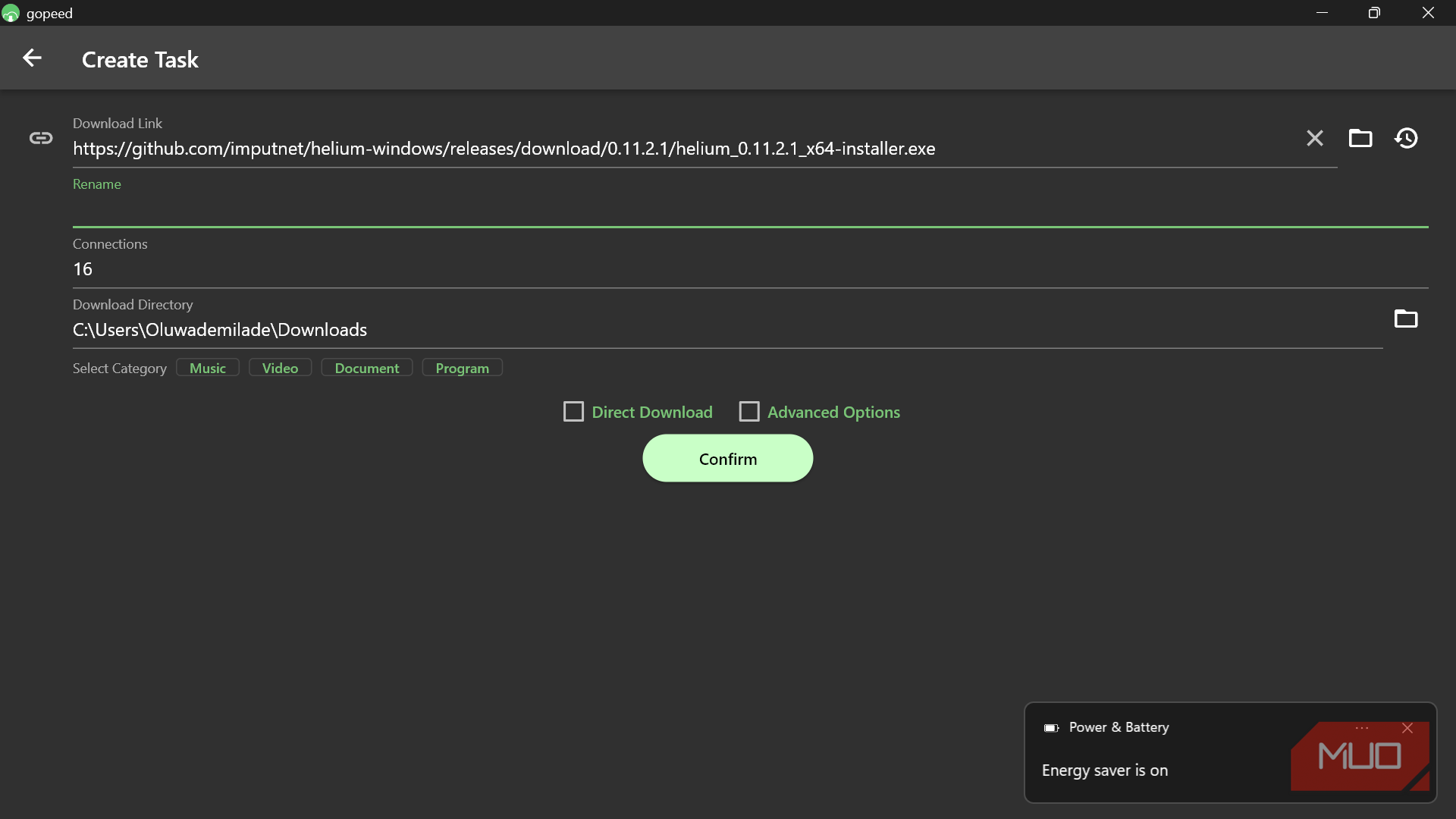The width and height of the screenshot is (1456, 819).
Task: Open file picker folder icon next to link
Action: click(1360, 138)
